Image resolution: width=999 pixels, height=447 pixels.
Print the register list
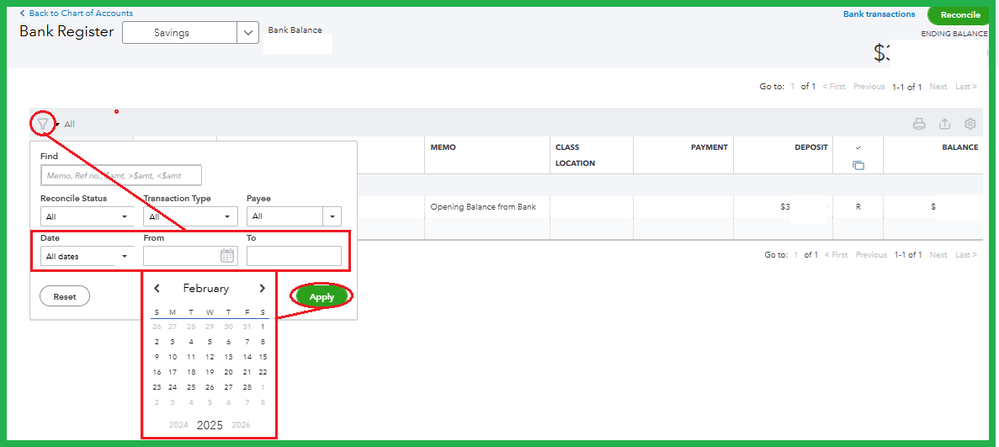[x=919, y=124]
